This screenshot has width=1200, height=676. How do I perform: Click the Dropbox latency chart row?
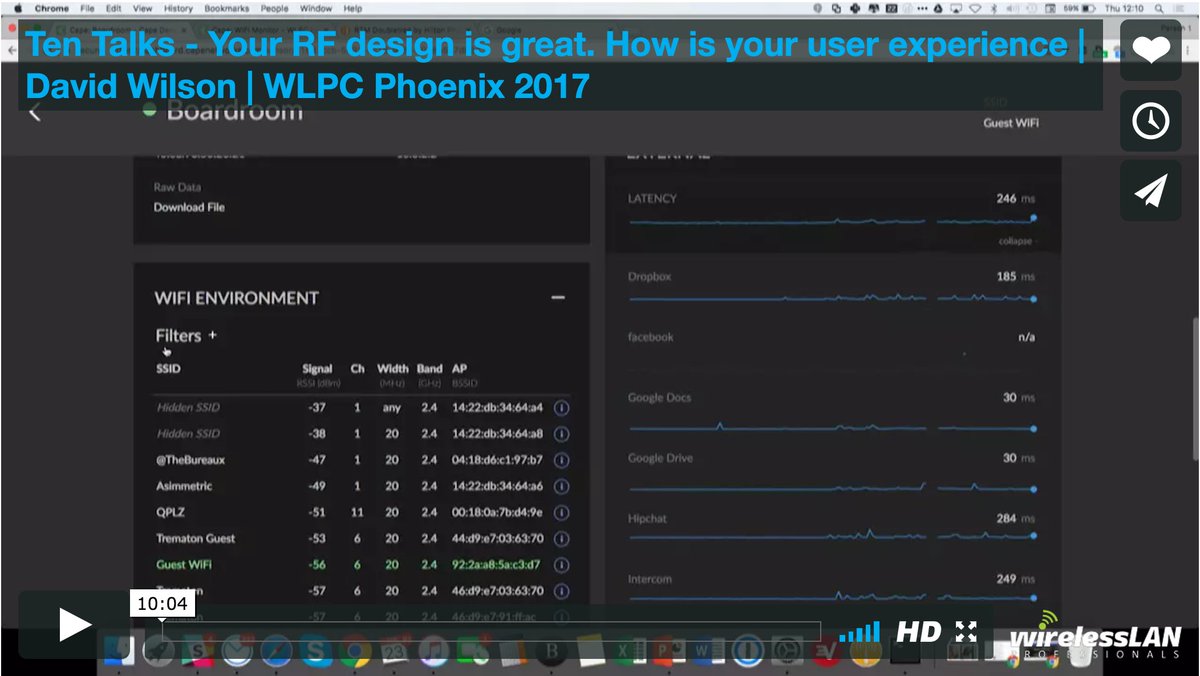[x=830, y=288]
